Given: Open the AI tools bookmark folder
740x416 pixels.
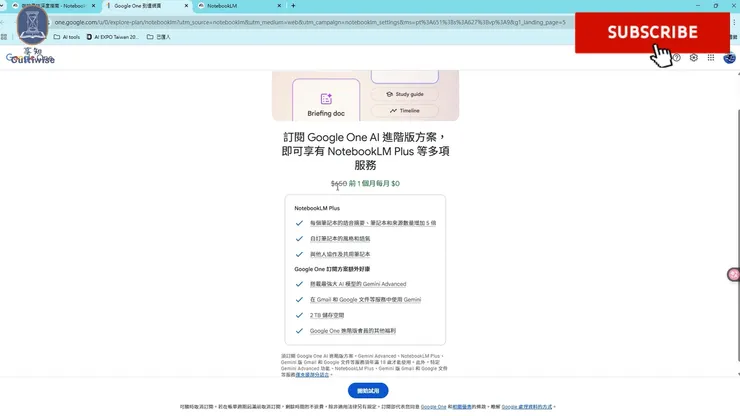Looking at the screenshot, I should point(67,37).
